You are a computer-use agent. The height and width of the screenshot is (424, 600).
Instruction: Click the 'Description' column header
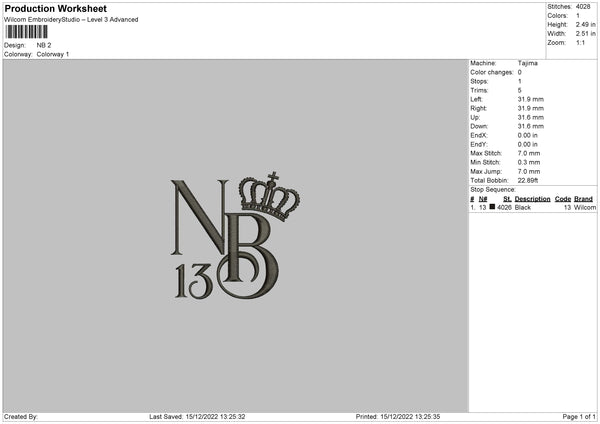click(532, 199)
